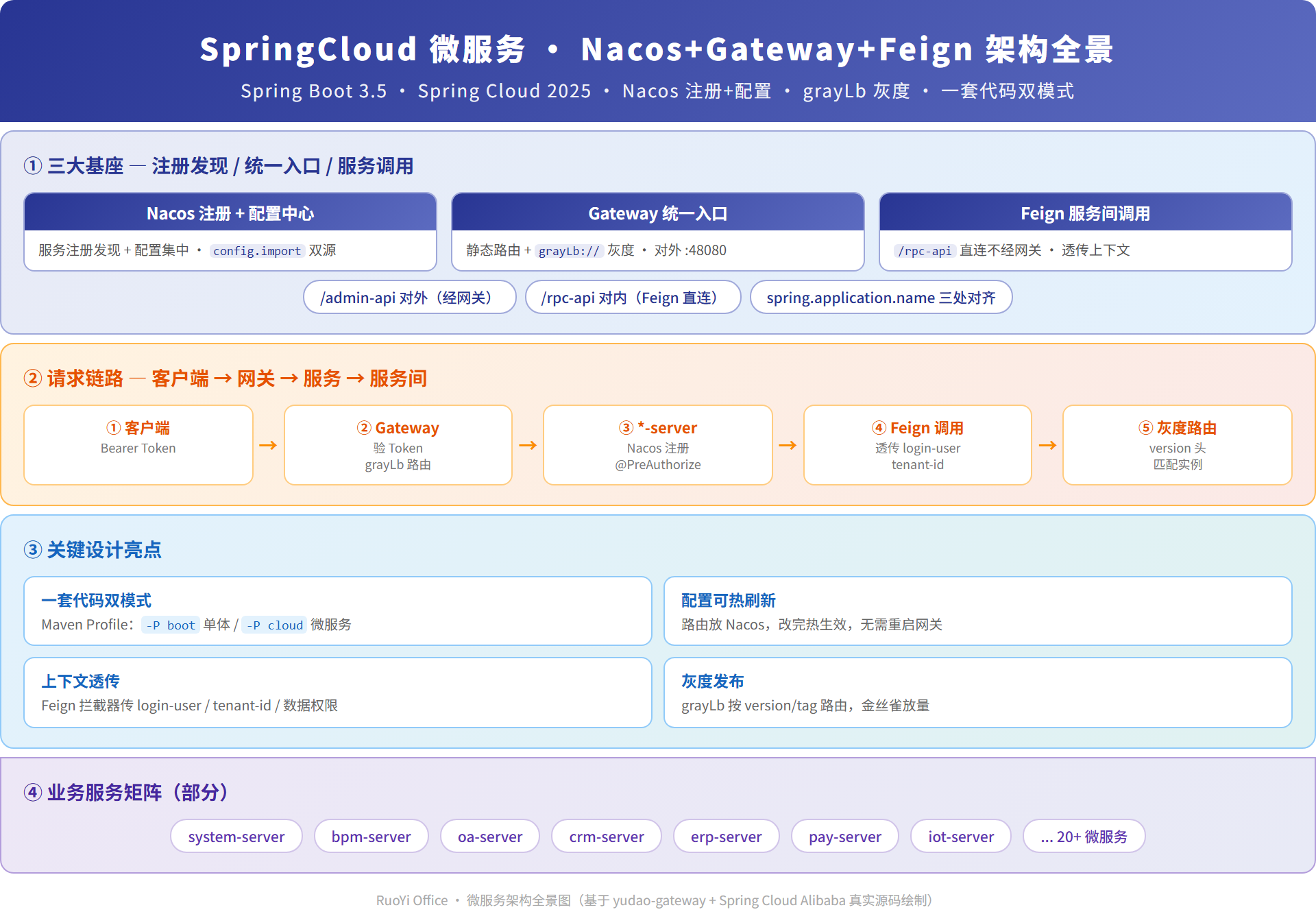Click the ③ *-server step card

tap(658, 445)
